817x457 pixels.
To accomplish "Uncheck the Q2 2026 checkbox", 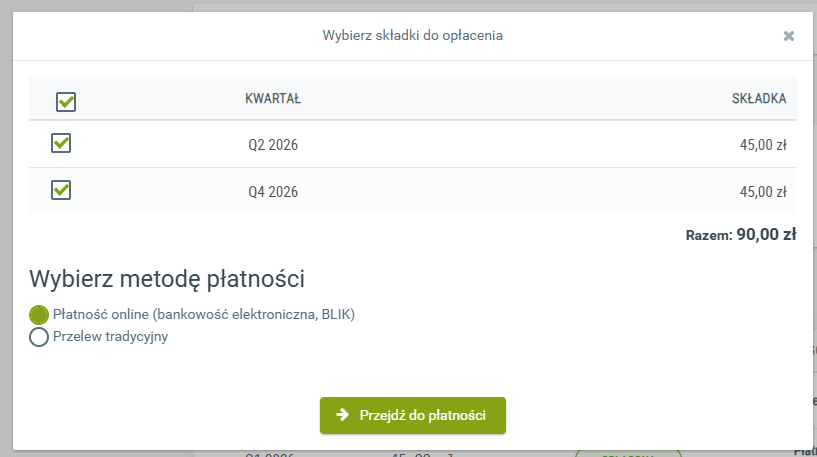I will tap(61, 144).
